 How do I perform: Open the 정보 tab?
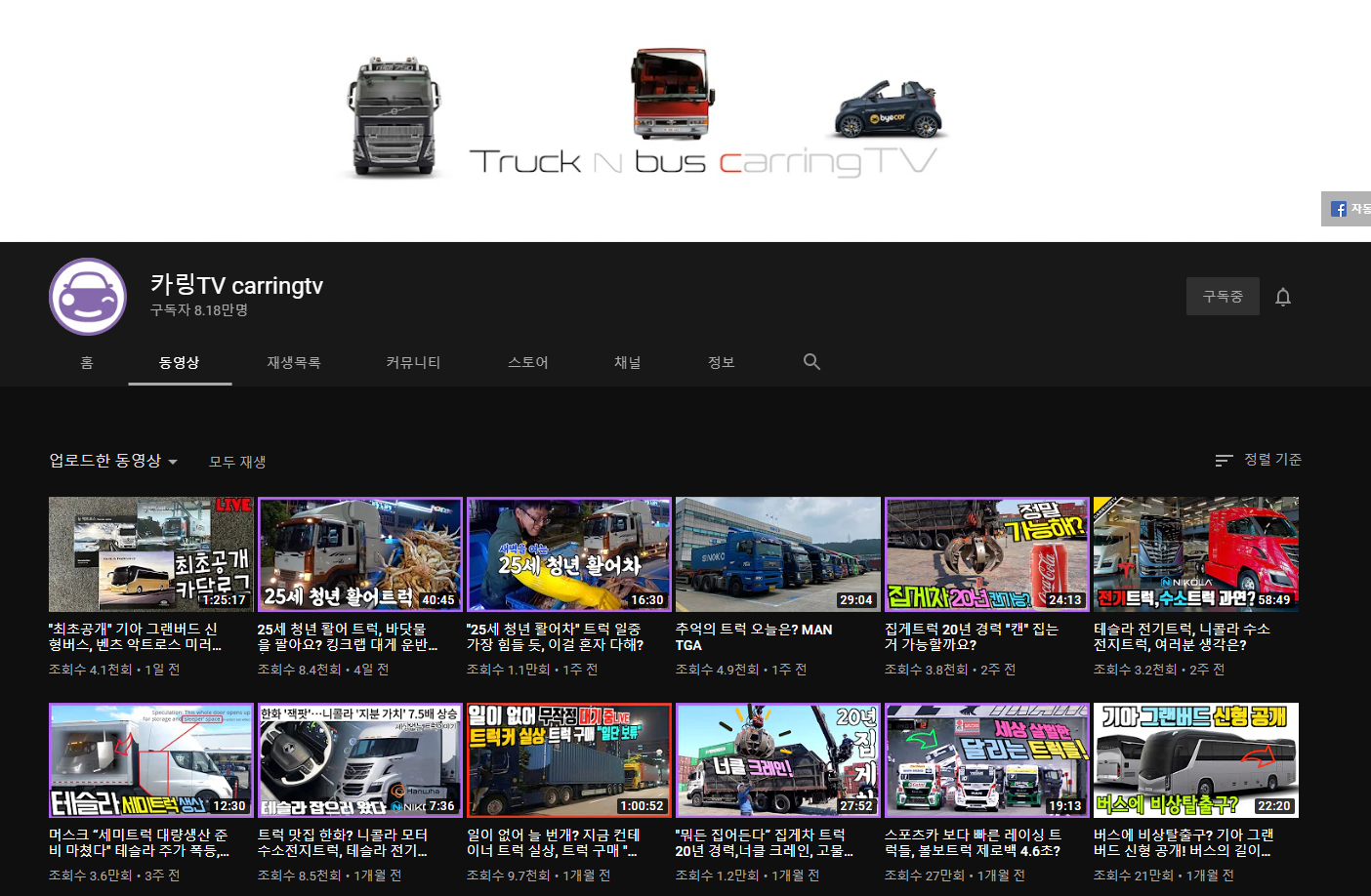(x=722, y=362)
